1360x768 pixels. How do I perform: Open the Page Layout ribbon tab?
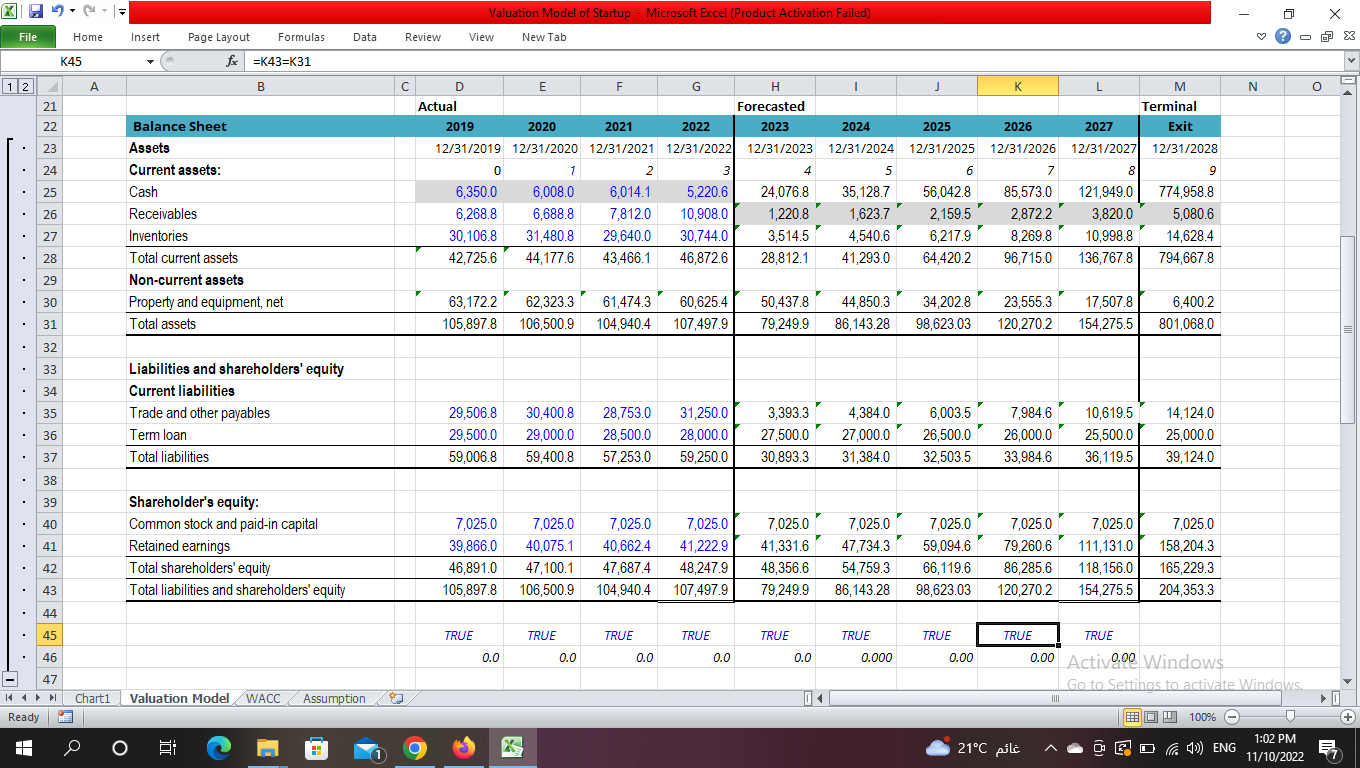click(x=219, y=37)
